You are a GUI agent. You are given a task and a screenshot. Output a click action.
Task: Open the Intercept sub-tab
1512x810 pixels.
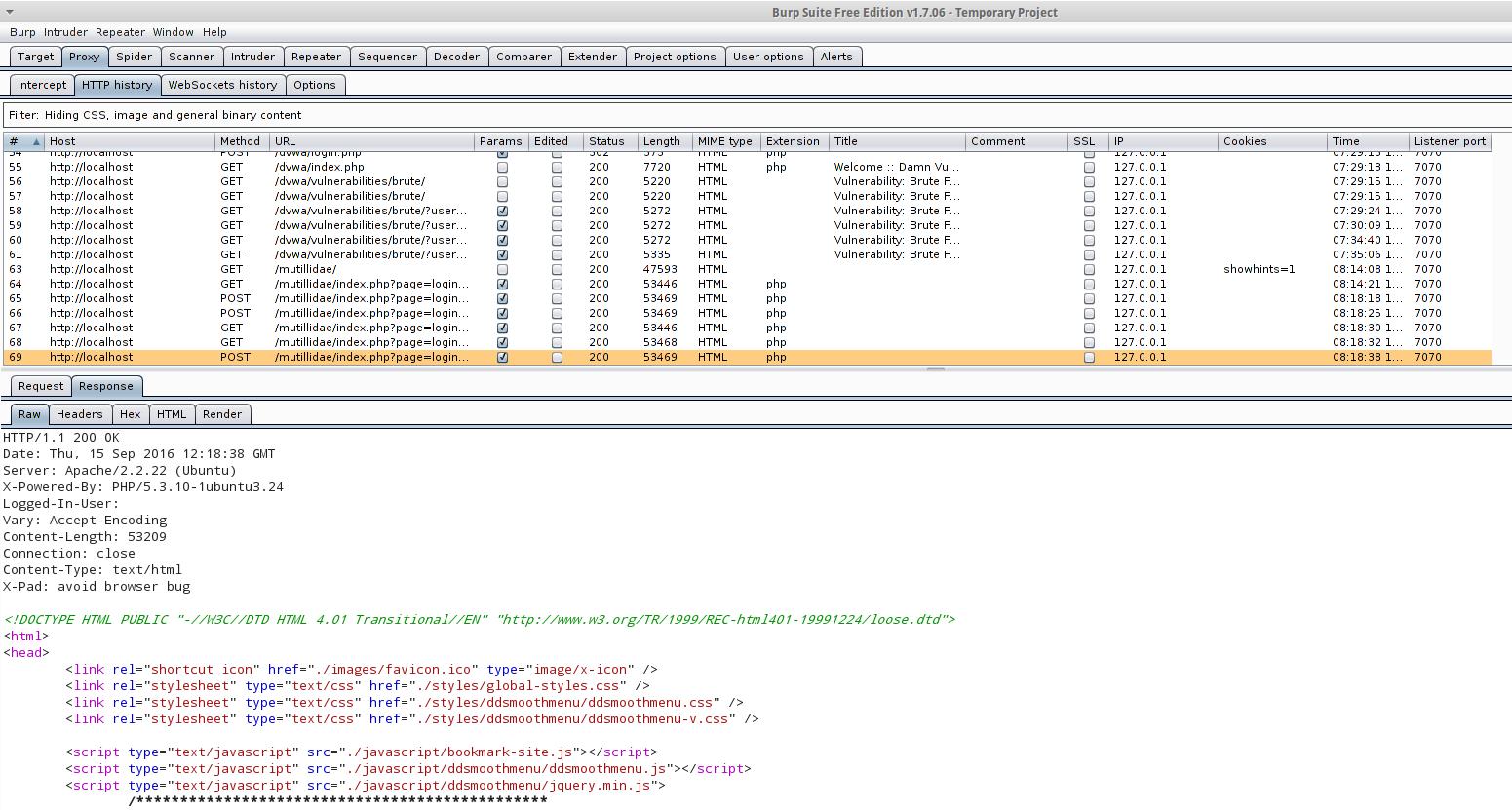tap(42, 85)
